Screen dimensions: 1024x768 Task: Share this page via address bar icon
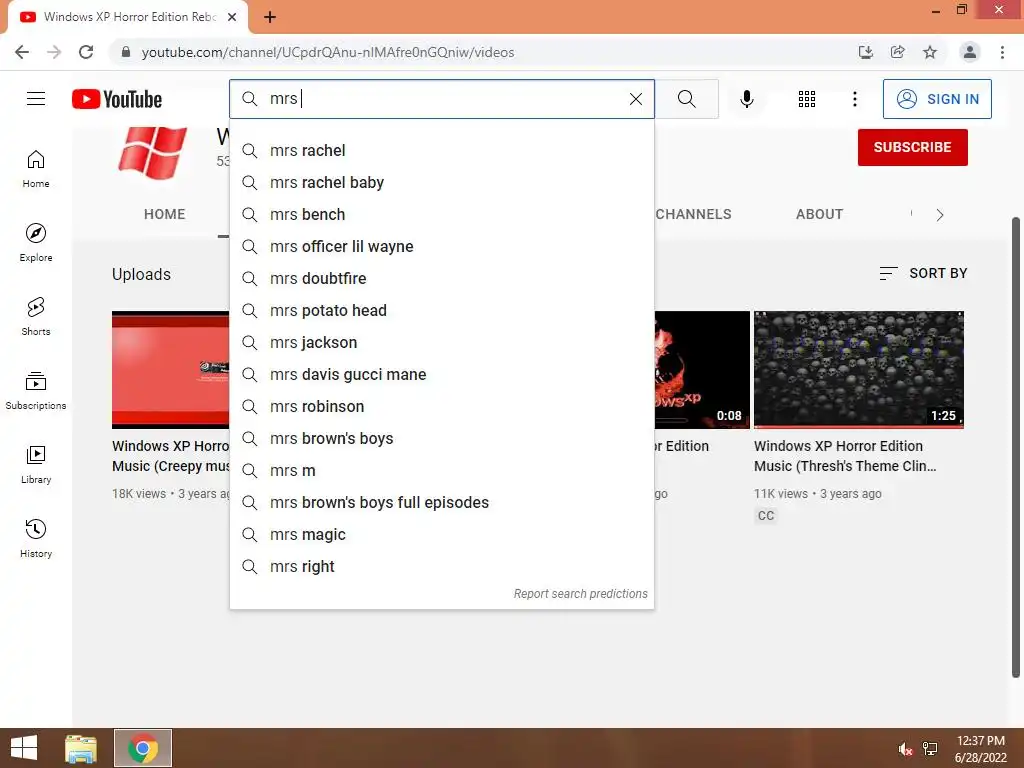897,52
